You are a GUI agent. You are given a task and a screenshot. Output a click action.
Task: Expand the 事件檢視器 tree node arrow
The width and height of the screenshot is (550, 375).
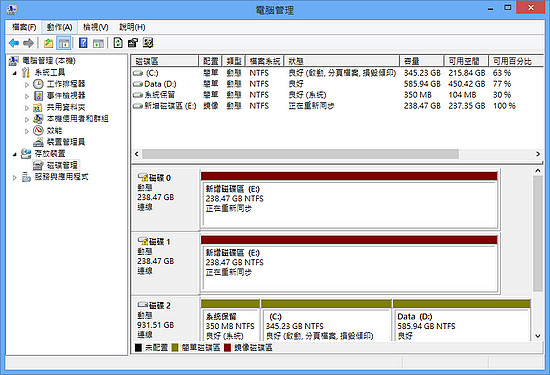(27, 96)
